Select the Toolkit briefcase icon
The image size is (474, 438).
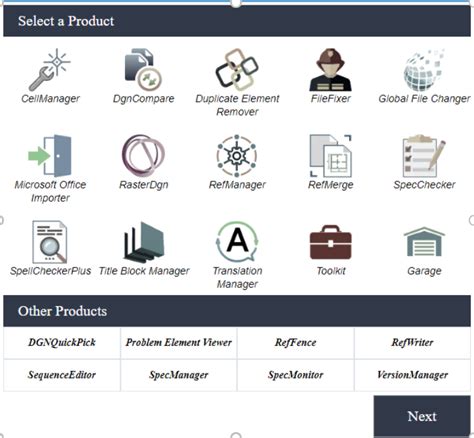click(x=330, y=243)
